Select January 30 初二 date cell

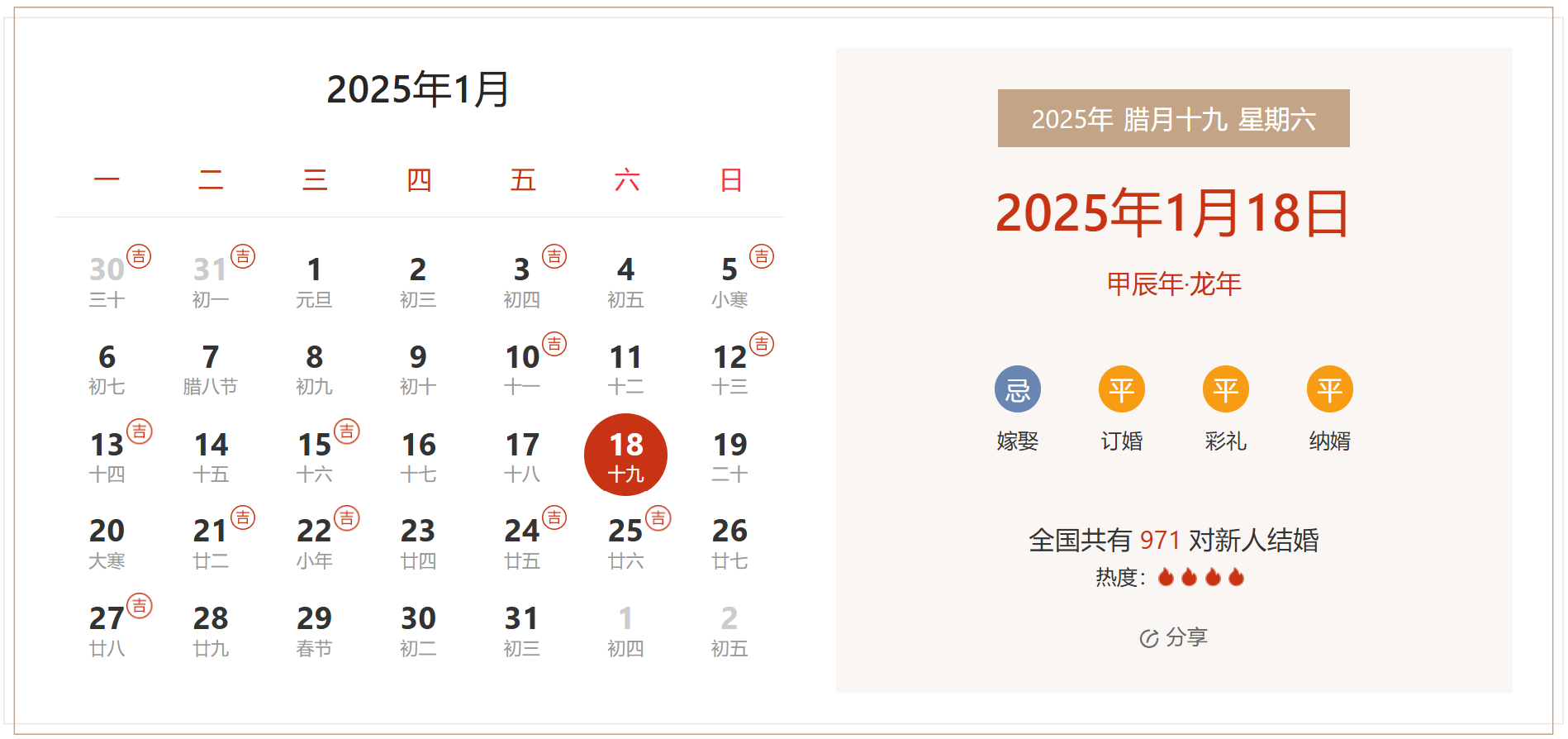pyautogui.click(x=418, y=631)
